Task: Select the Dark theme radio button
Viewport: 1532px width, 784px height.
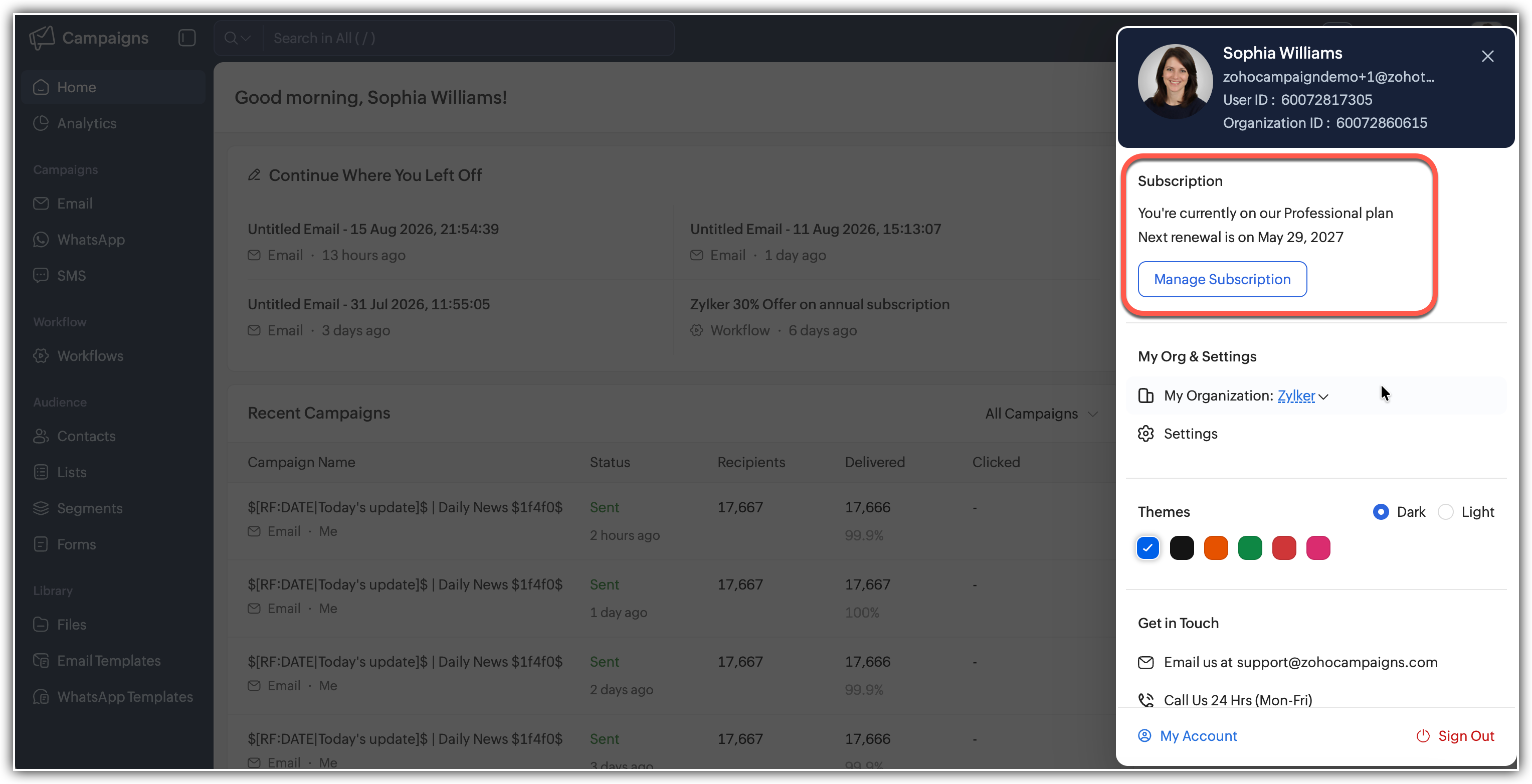Action: click(x=1381, y=512)
